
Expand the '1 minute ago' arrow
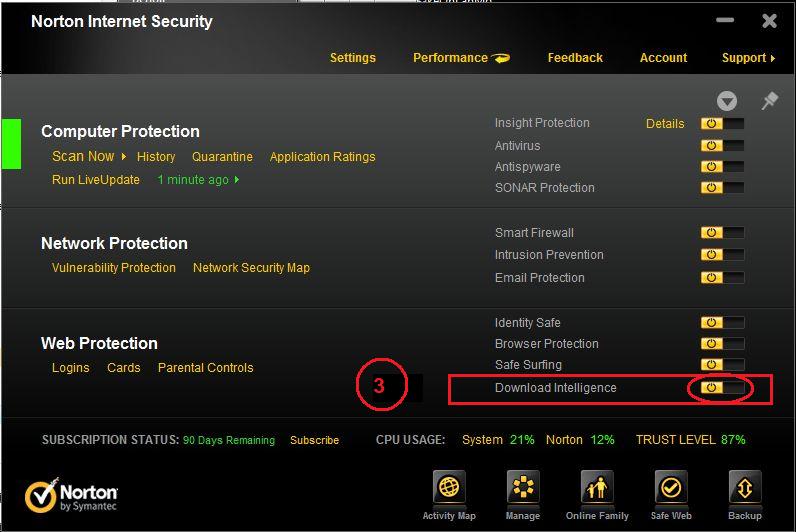pyautogui.click(x=237, y=180)
